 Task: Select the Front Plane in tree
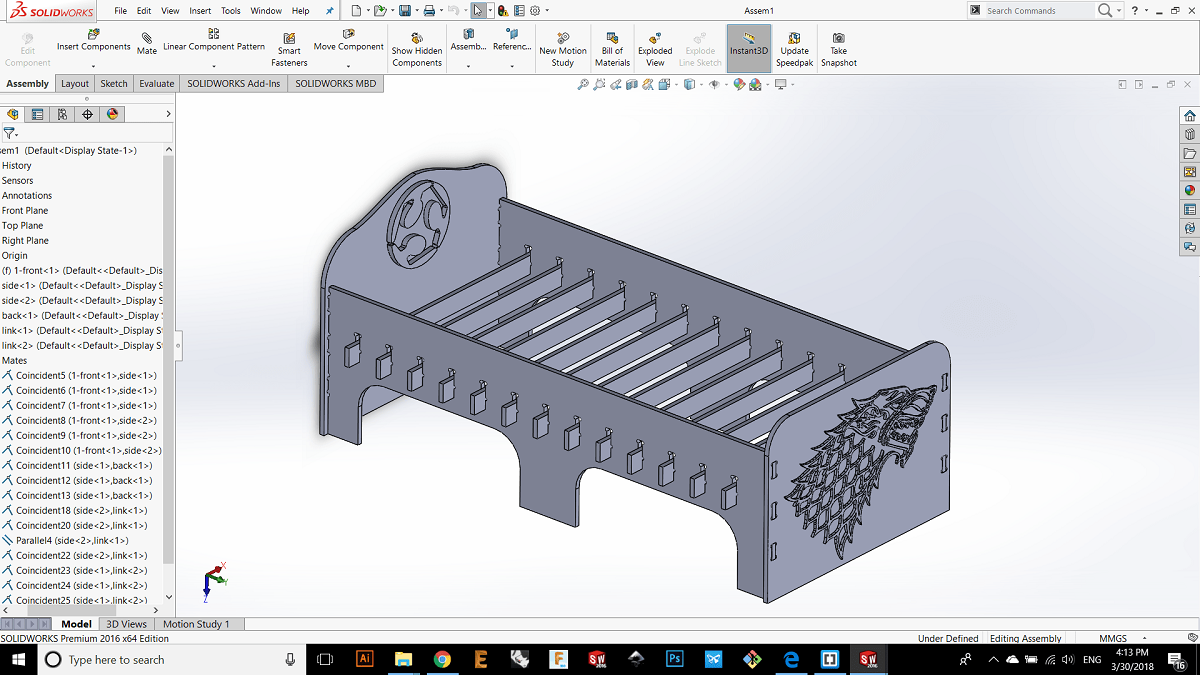click(x=25, y=211)
